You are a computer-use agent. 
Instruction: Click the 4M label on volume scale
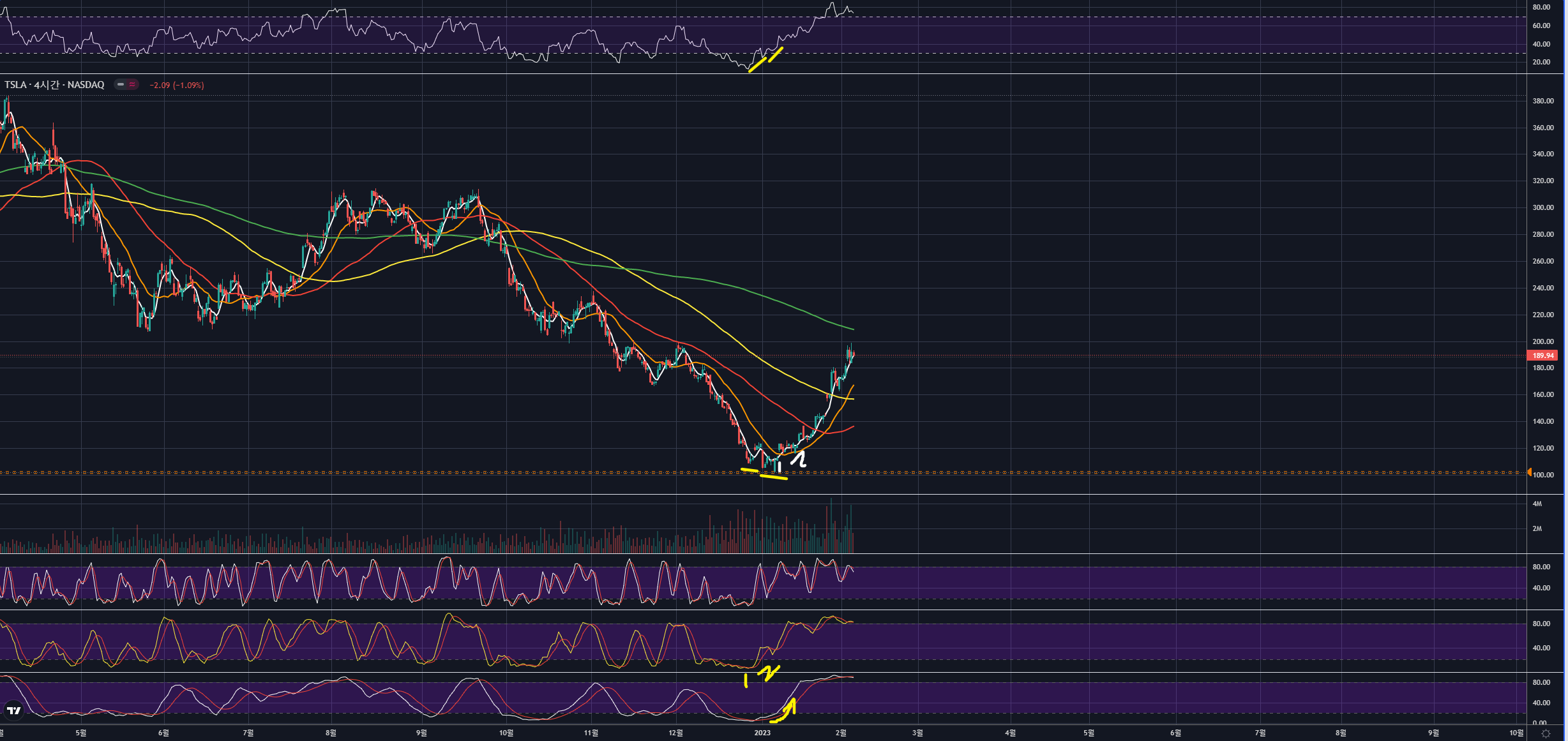click(x=1537, y=504)
